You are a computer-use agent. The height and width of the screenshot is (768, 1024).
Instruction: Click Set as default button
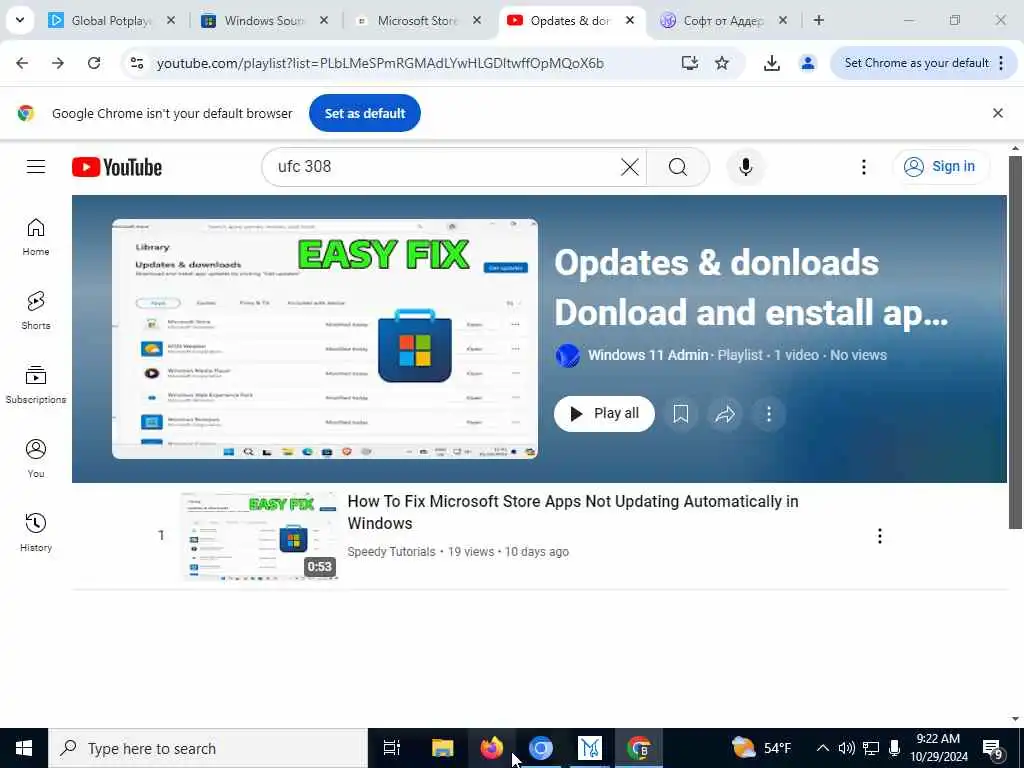(364, 114)
